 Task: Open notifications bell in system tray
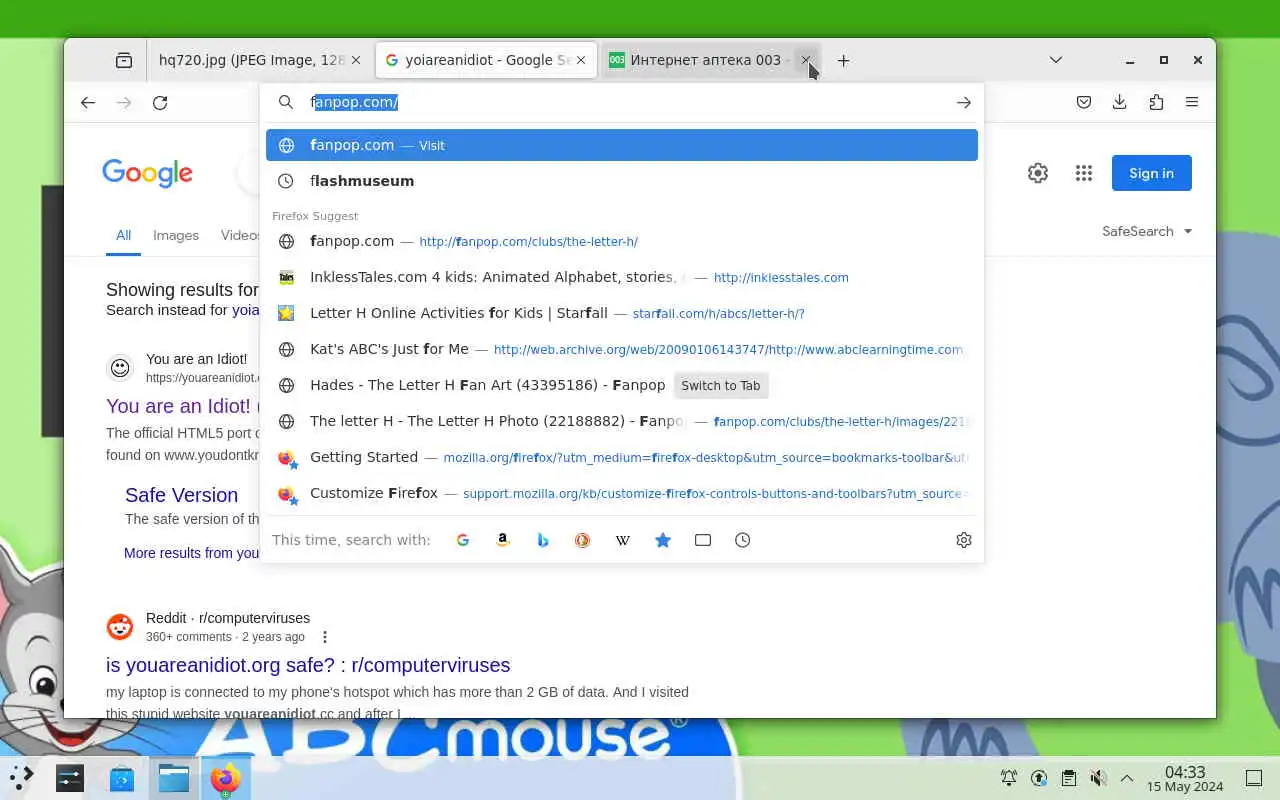[1009, 778]
